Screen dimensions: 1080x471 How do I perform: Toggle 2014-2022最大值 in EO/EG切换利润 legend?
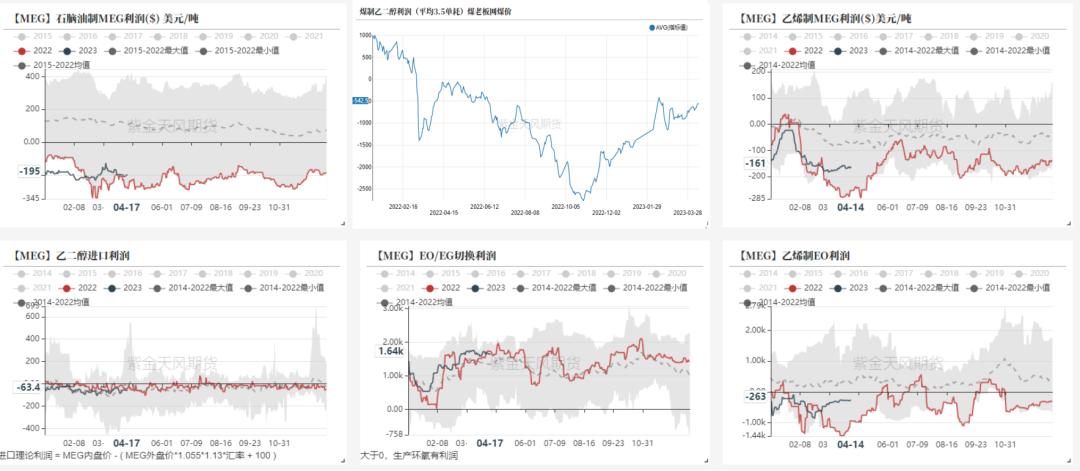pos(521,287)
